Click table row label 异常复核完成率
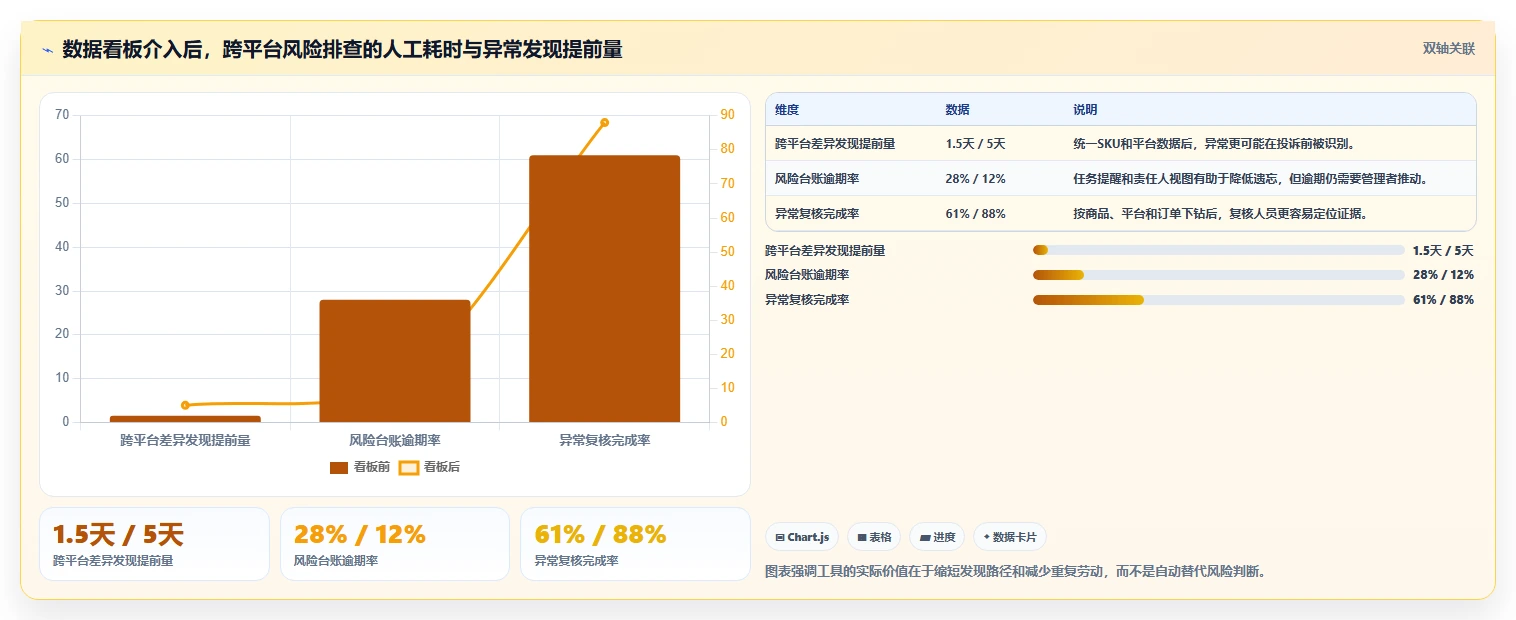This screenshot has width=1516, height=620. 817,214
